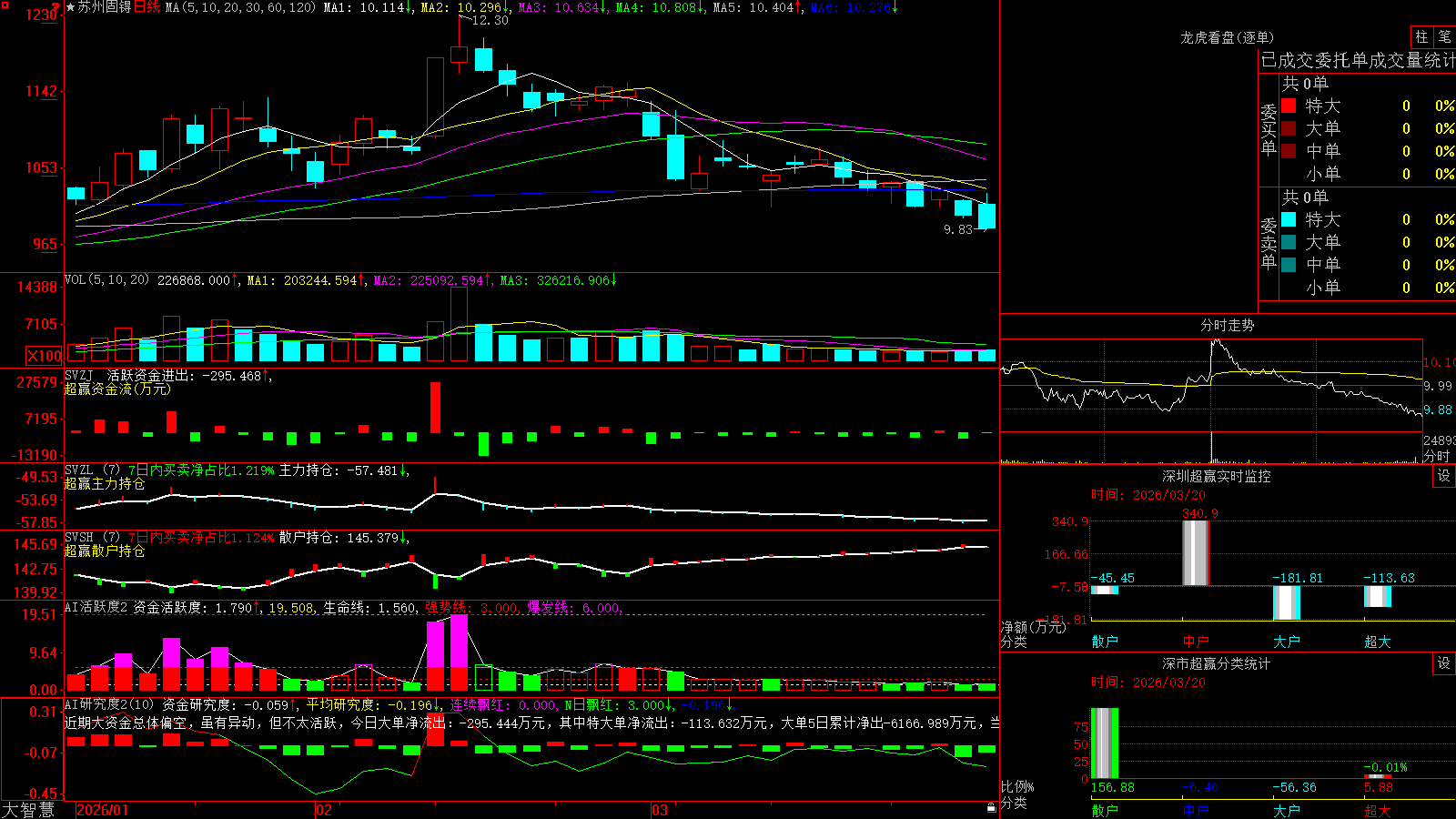
Task: Click the SVZJ indicator label
Action: [x=79, y=375]
